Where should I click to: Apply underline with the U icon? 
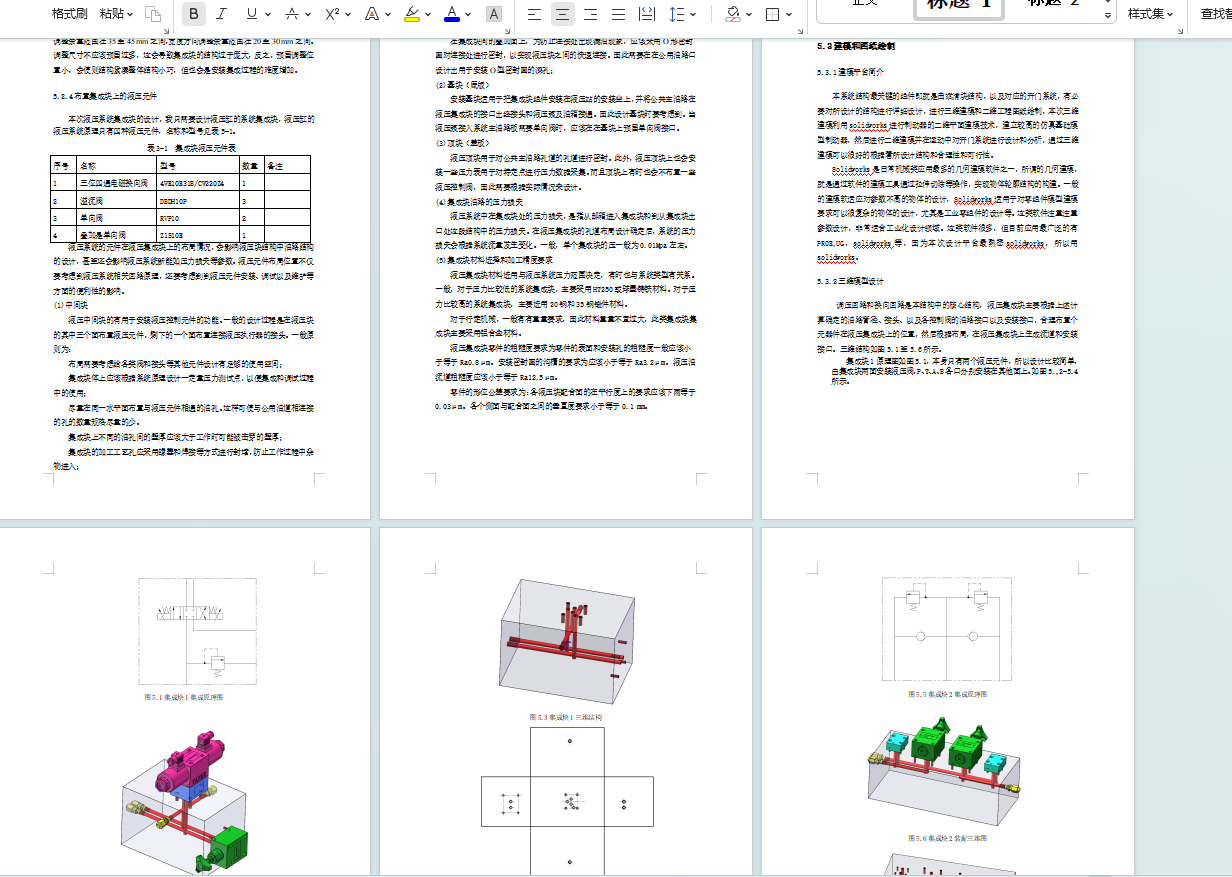pos(250,14)
